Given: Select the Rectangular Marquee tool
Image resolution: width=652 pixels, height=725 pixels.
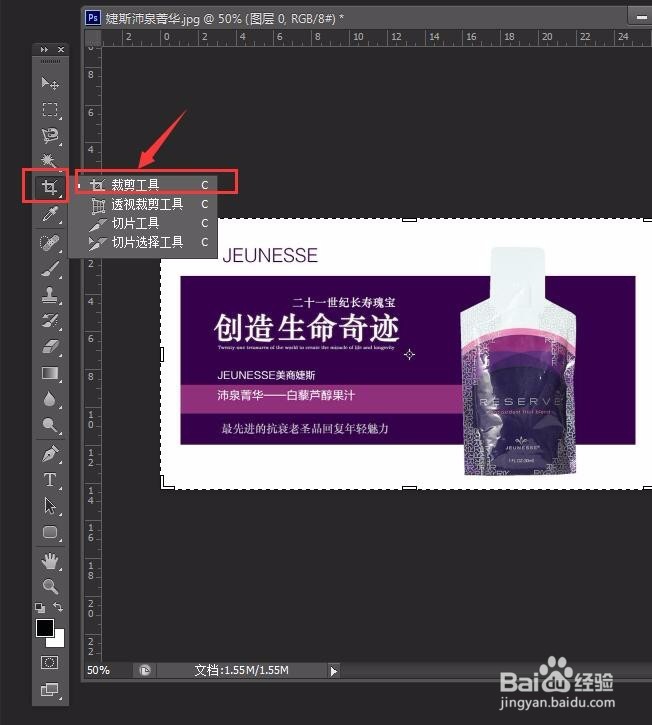Looking at the screenshot, I should point(50,110).
